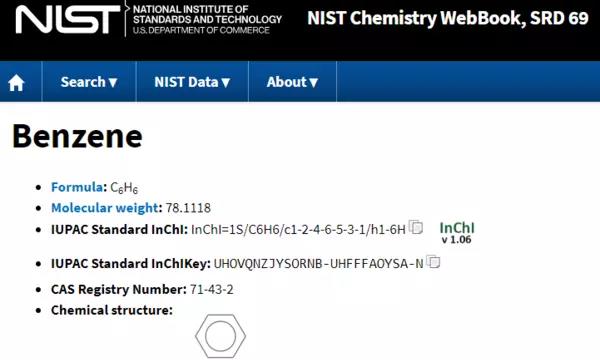Select the CAS number 71-43-2
Screen dimensions: 600x360
212,289
